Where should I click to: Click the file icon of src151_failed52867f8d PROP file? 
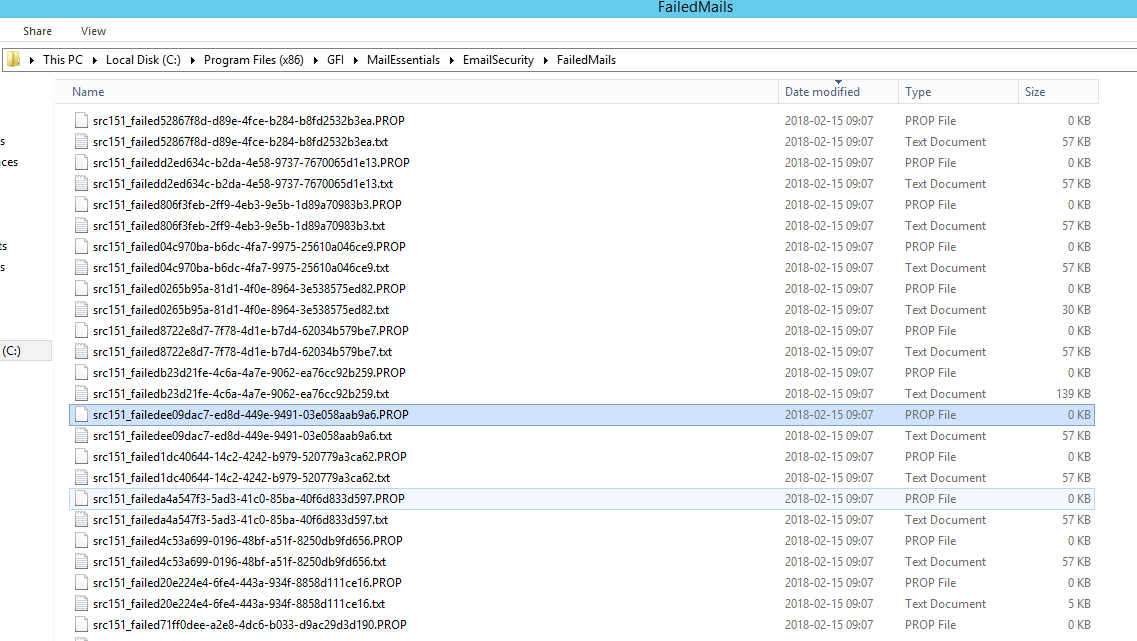(81, 120)
